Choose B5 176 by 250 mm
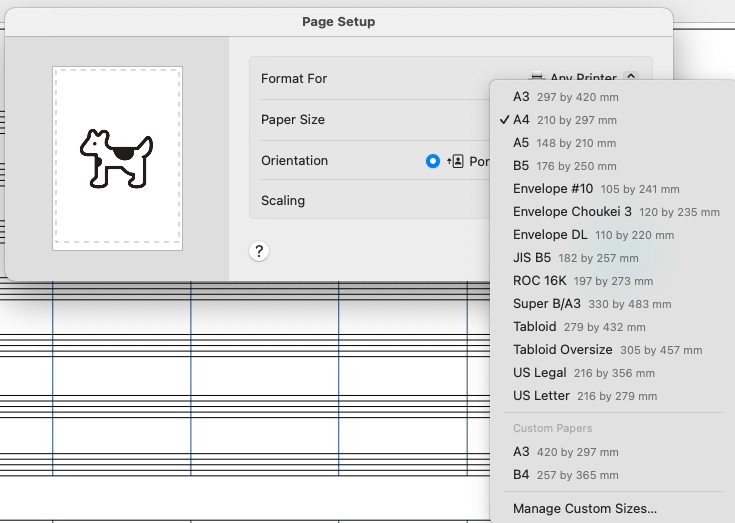Viewport: 735px width, 523px height. point(565,166)
